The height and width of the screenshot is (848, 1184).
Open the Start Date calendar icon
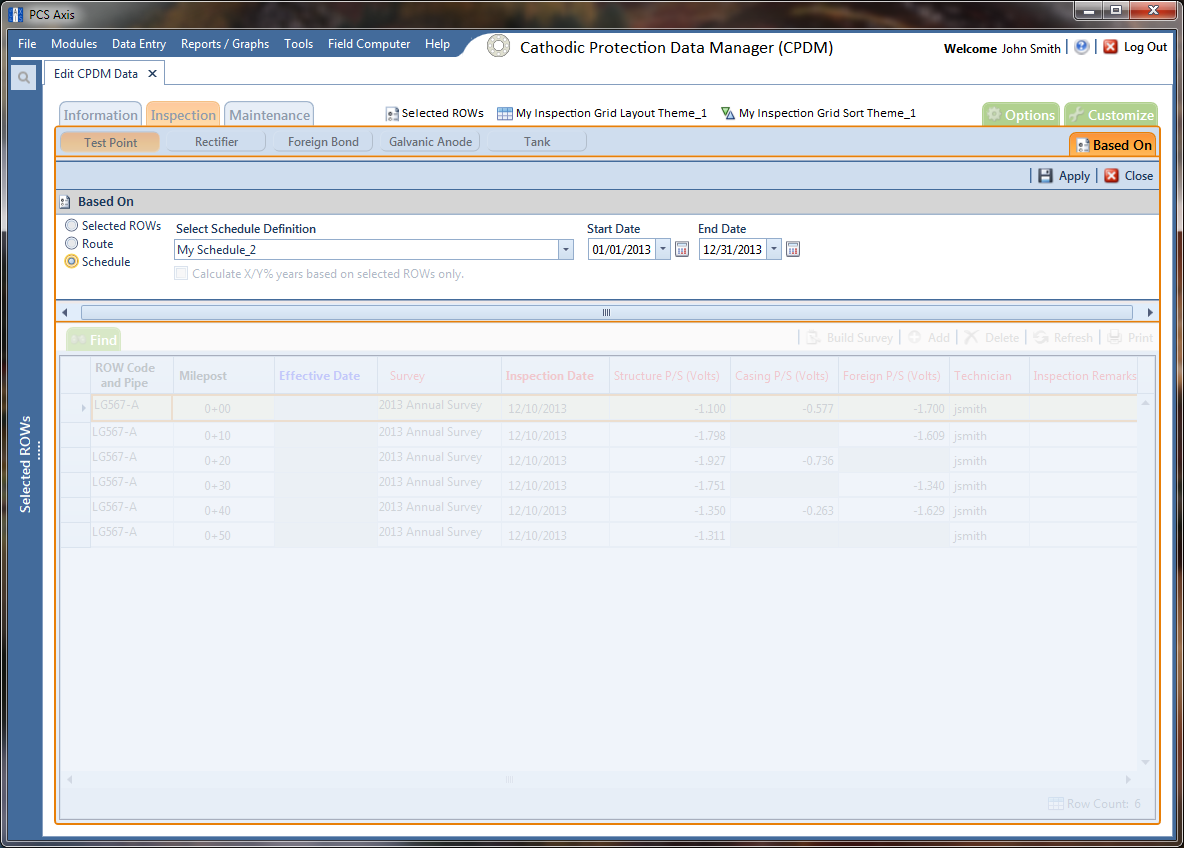(x=682, y=249)
